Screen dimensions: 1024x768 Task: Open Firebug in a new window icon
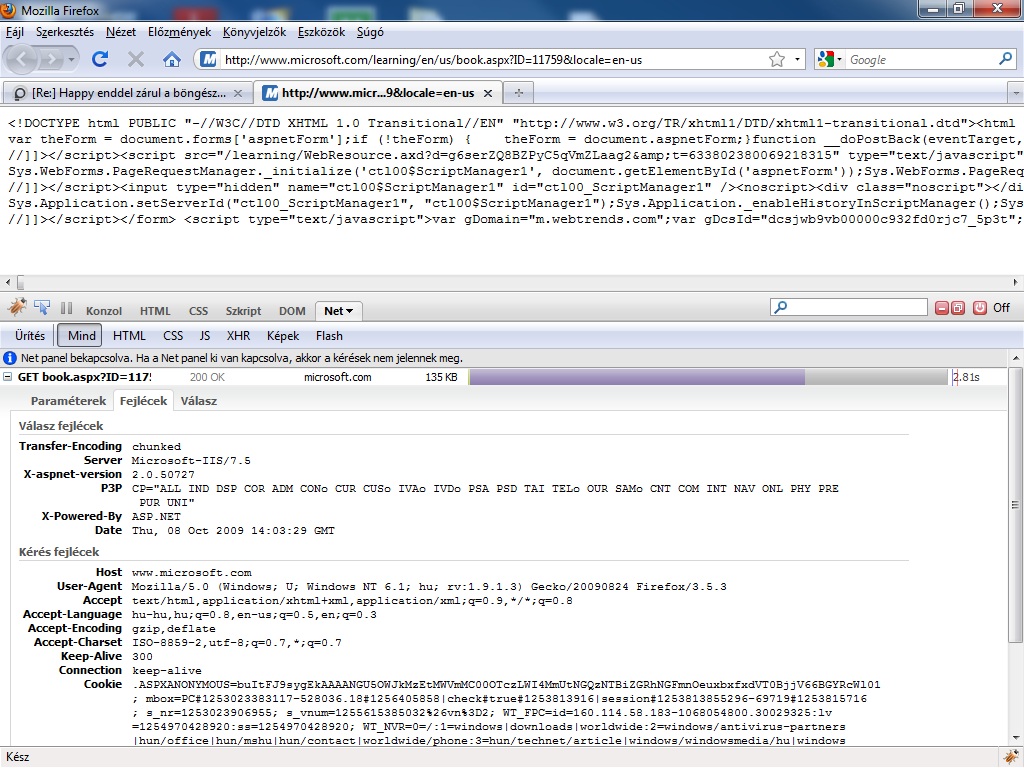click(958, 308)
